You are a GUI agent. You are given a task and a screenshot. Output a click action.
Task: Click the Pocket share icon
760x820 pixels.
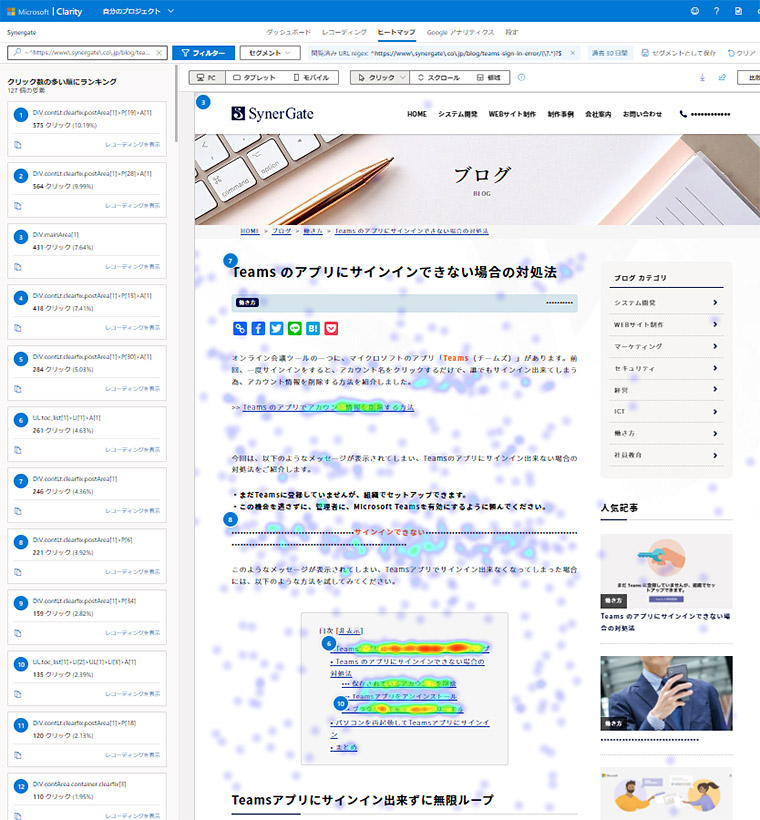coord(331,328)
